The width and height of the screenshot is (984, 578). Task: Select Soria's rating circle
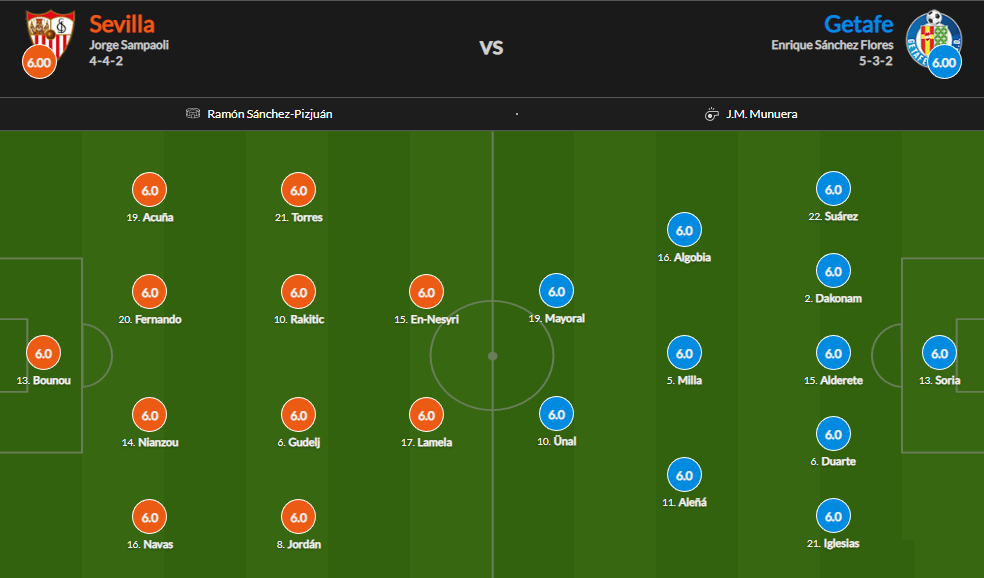[x=939, y=353]
